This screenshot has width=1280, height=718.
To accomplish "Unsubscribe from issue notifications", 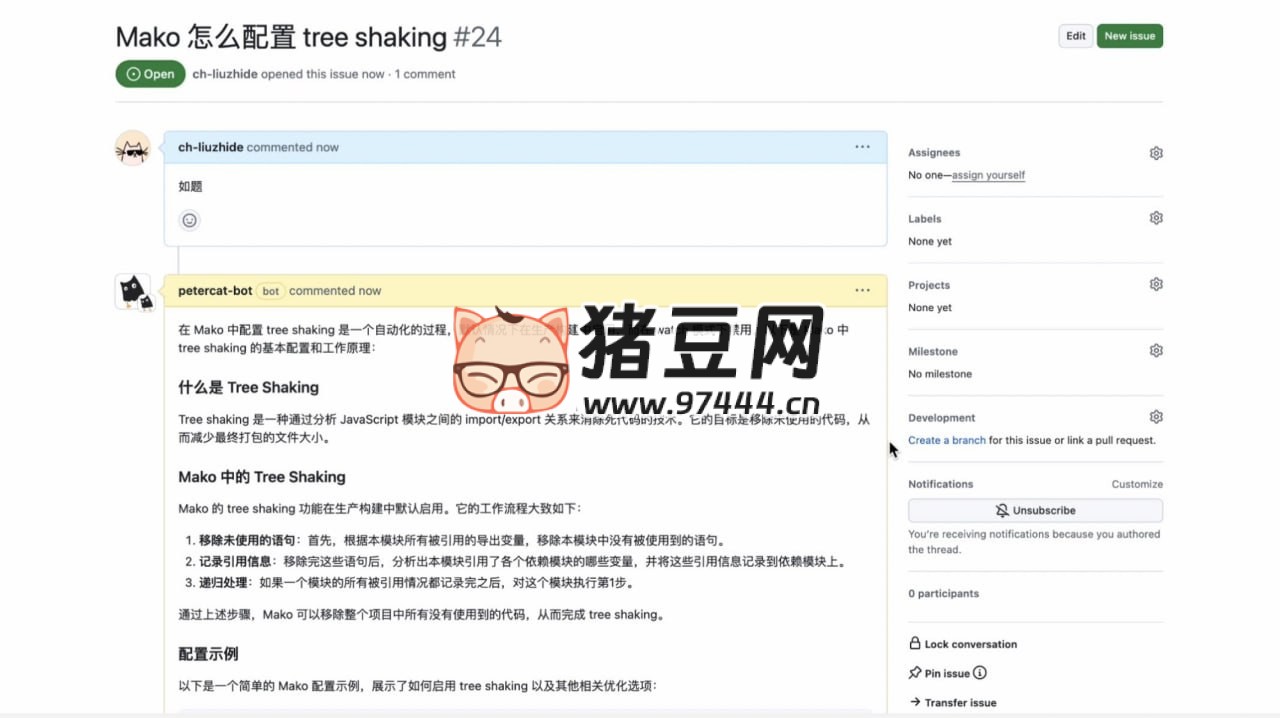I will (1035, 510).
